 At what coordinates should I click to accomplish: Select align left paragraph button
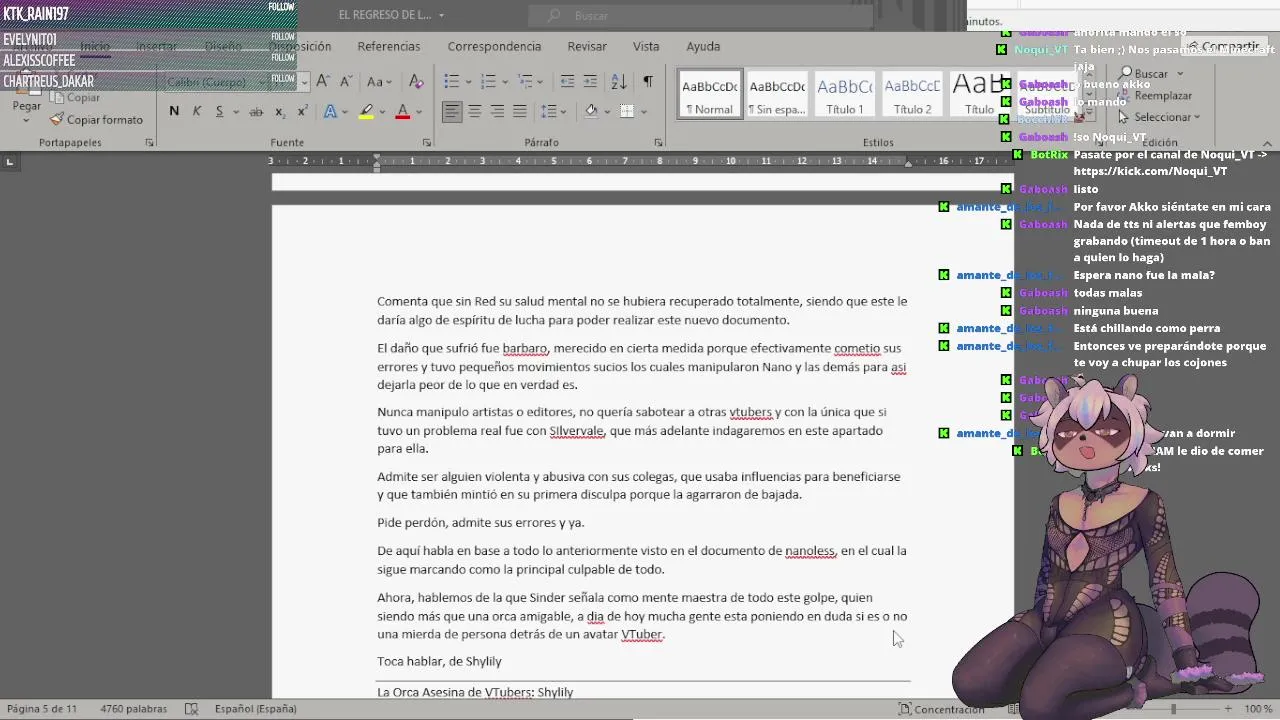click(452, 111)
